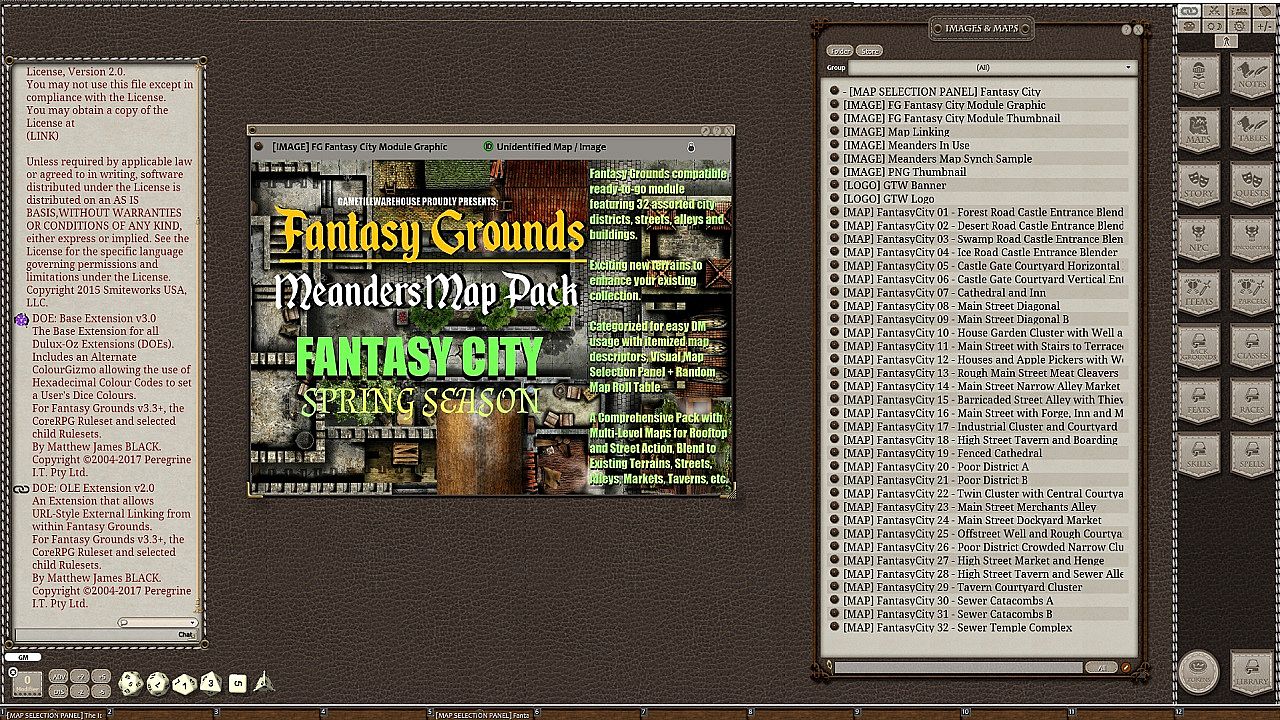The image size is (1280, 720).
Task: Toggle the +2 modifier button
Action: (81, 676)
